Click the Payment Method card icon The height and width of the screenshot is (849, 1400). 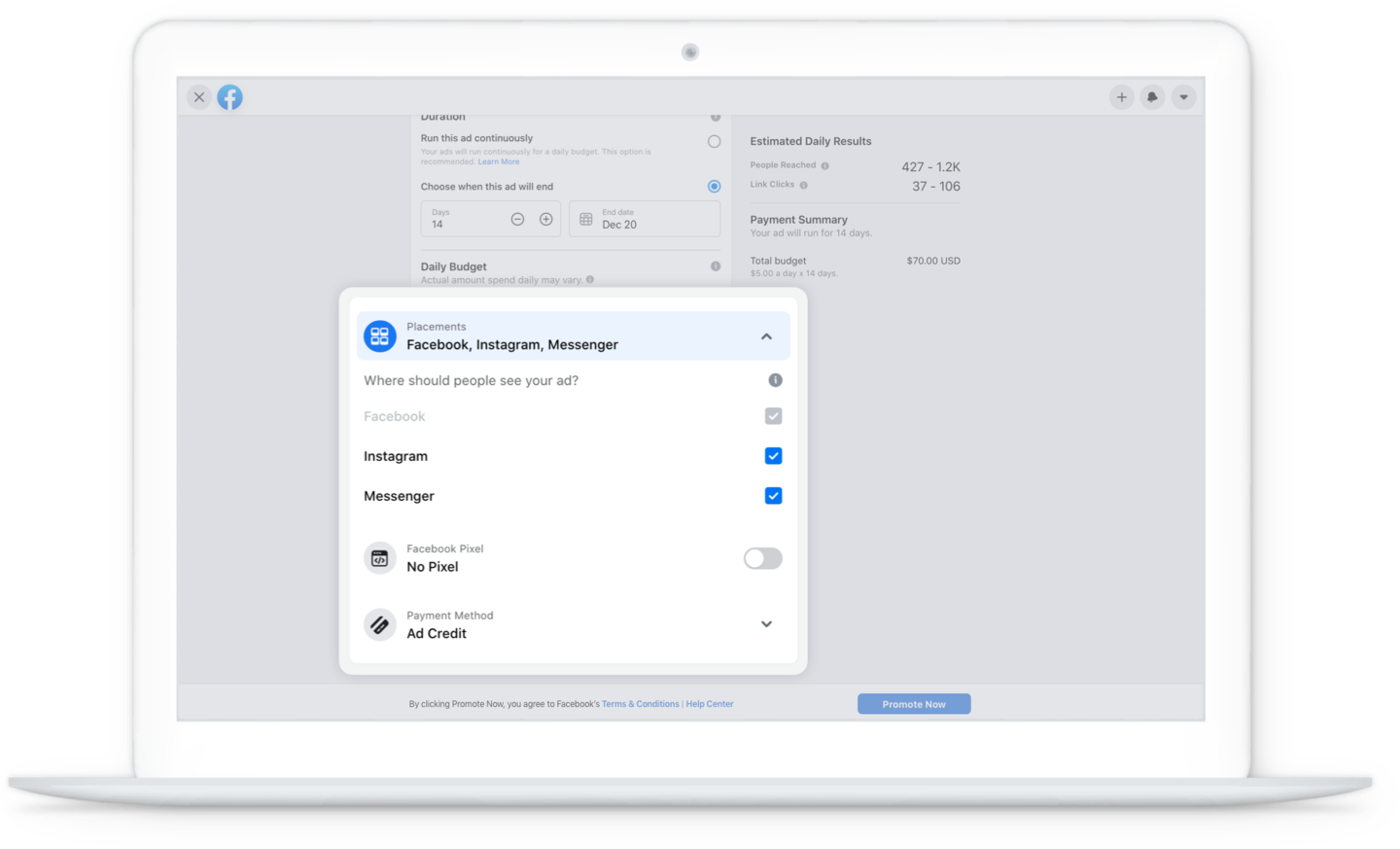[380, 624]
